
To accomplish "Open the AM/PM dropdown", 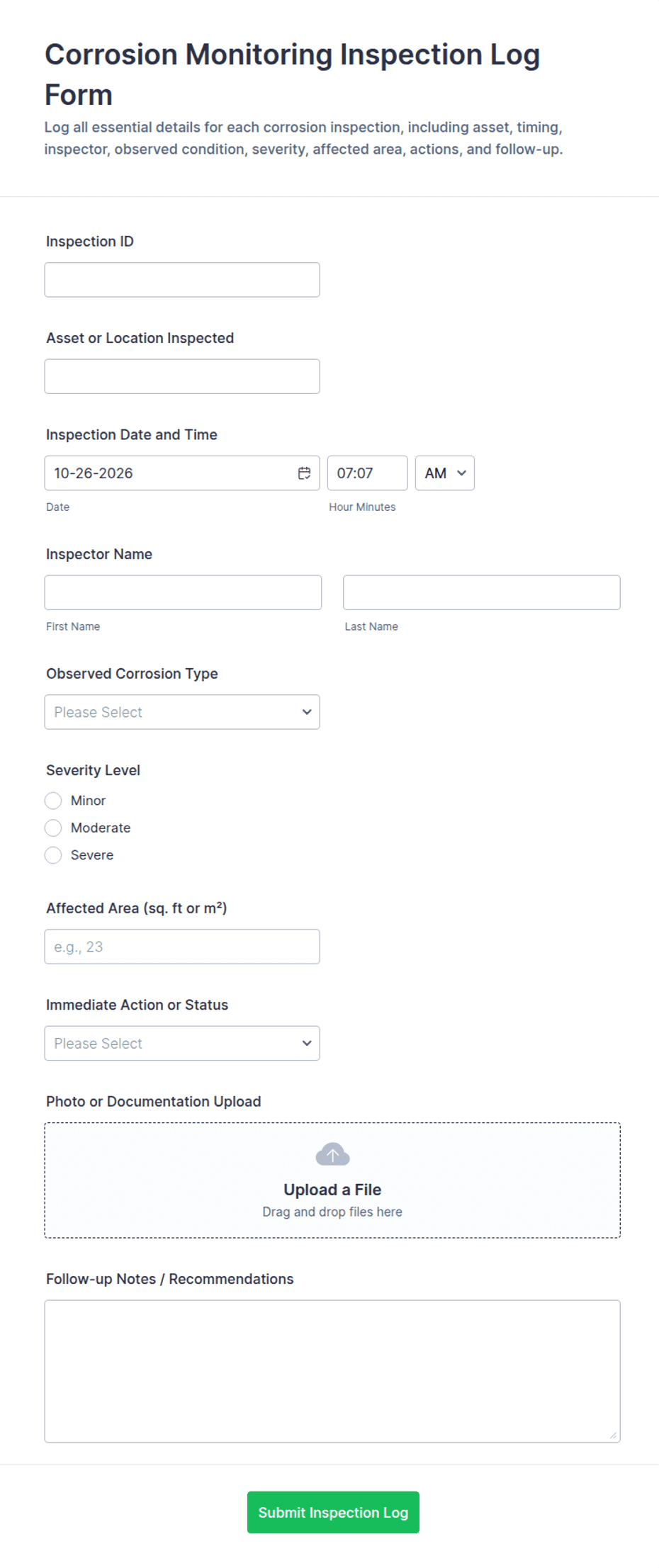I will (445, 473).
